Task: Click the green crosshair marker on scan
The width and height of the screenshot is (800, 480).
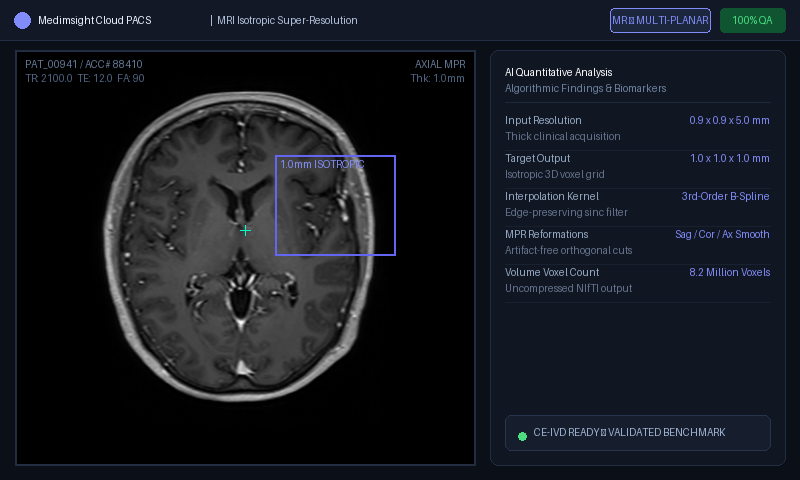Action: (x=245, y=231)
